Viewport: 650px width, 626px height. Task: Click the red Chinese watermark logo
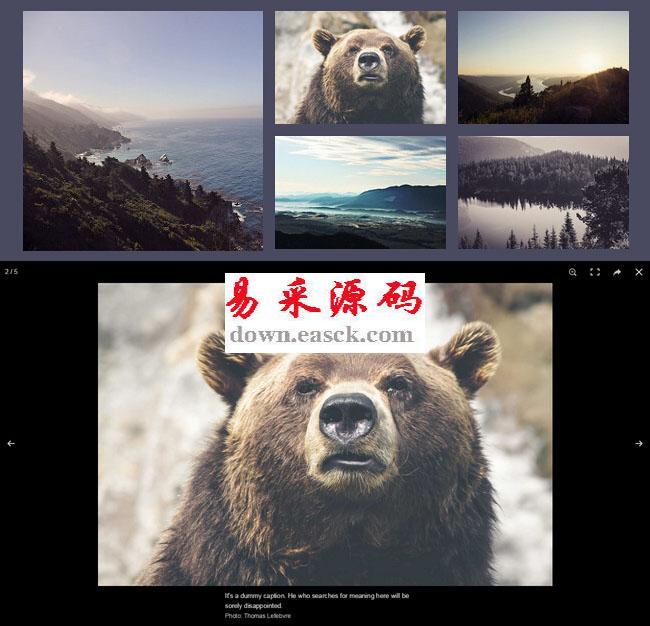324,297
